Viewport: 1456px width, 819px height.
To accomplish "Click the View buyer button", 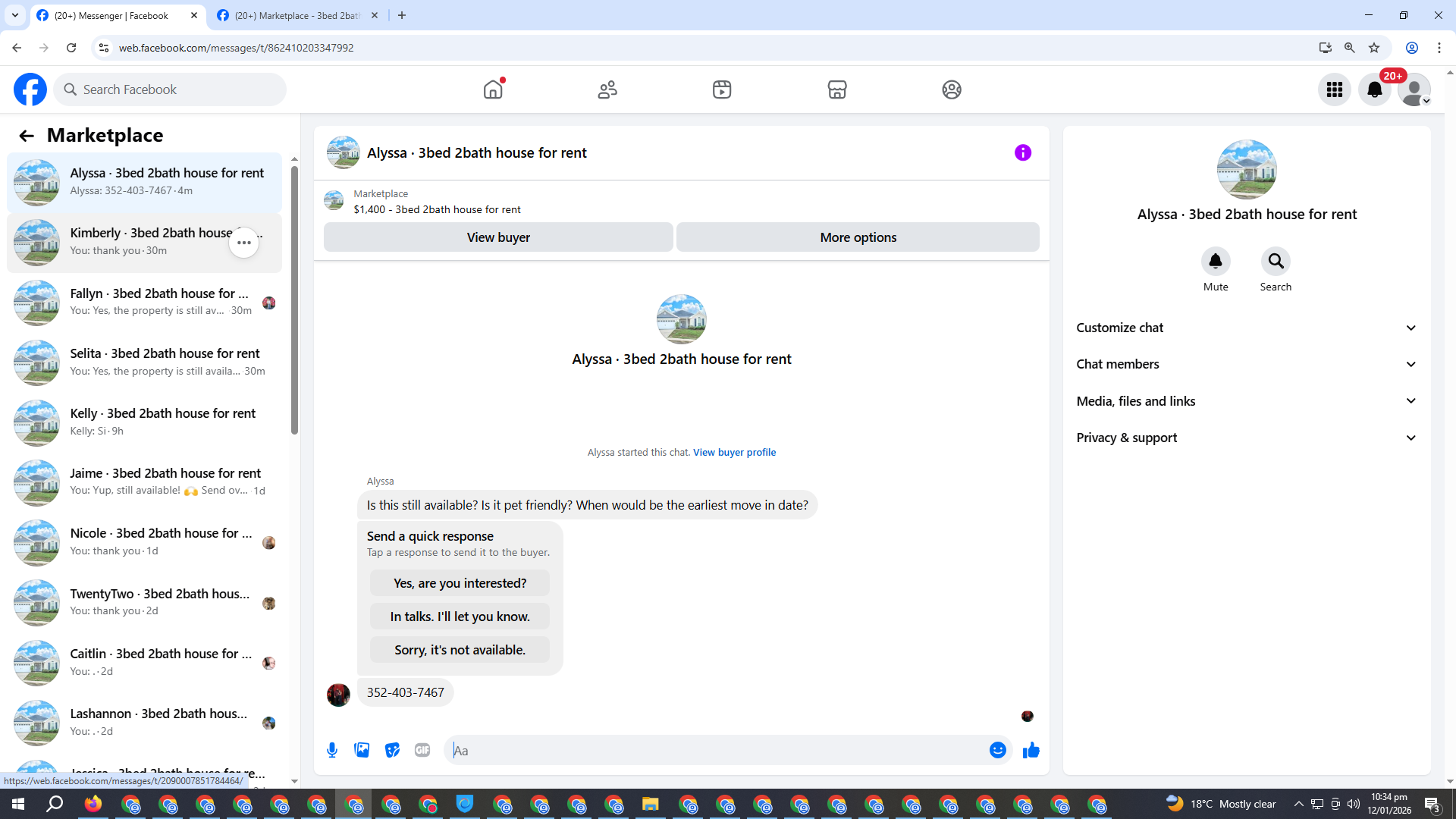I will pyautogui.click(x=497, y=237).
